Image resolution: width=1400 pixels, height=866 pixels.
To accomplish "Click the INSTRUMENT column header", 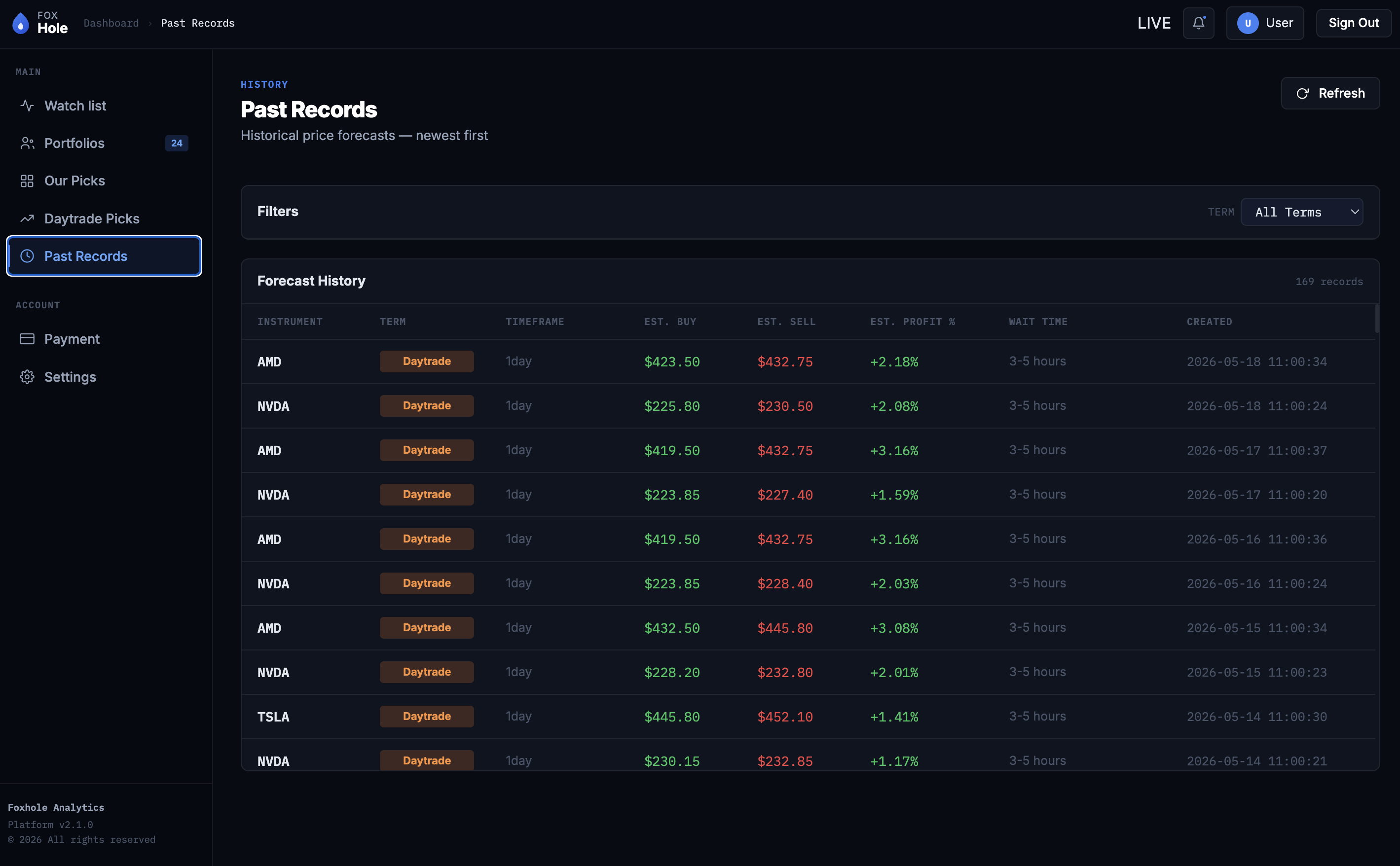I will tap(290, 322).
